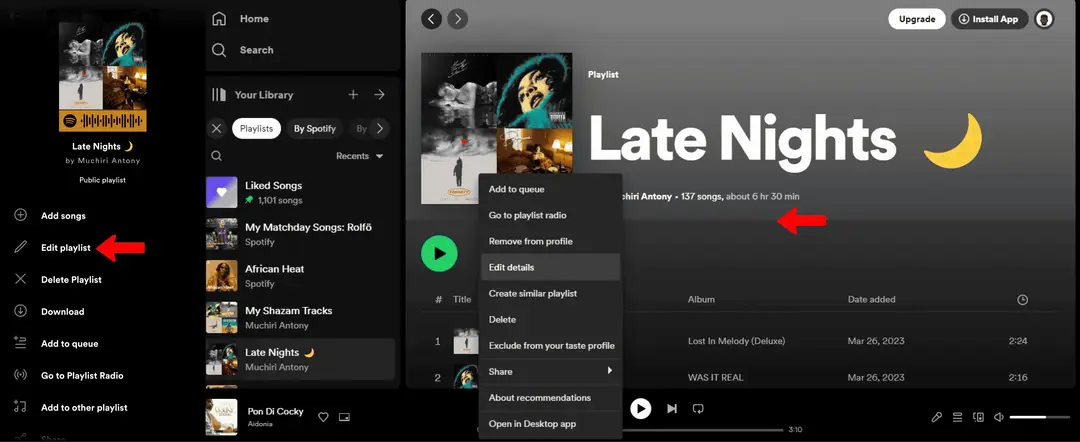Click Pon Di Cocky album thumbnail
This screenshot has width=1080, height=442.
[x=222, y=417]
